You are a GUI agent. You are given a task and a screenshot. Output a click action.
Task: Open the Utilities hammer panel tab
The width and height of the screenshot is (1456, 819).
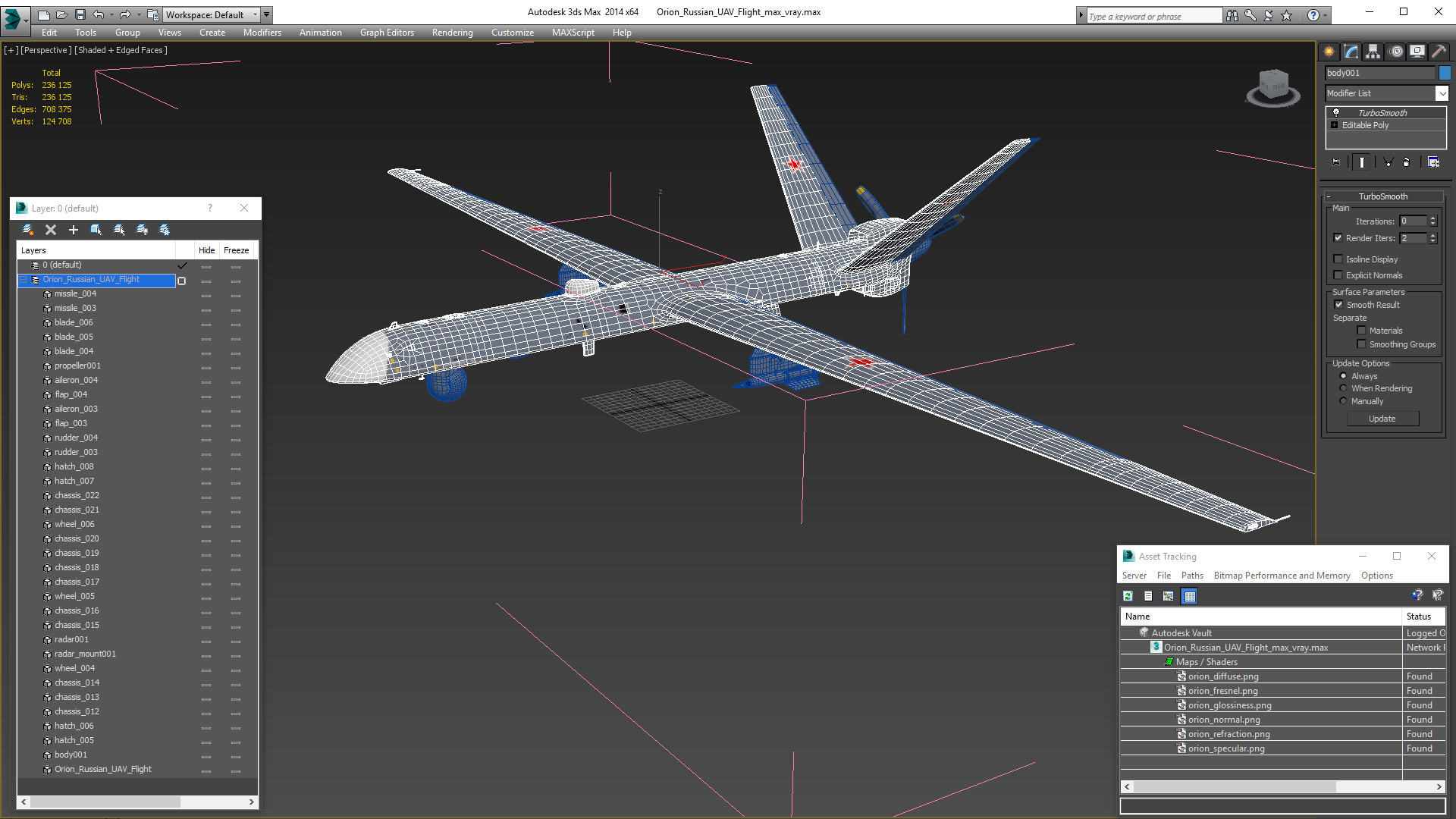pyautogui.click(x=1439, y=52)
